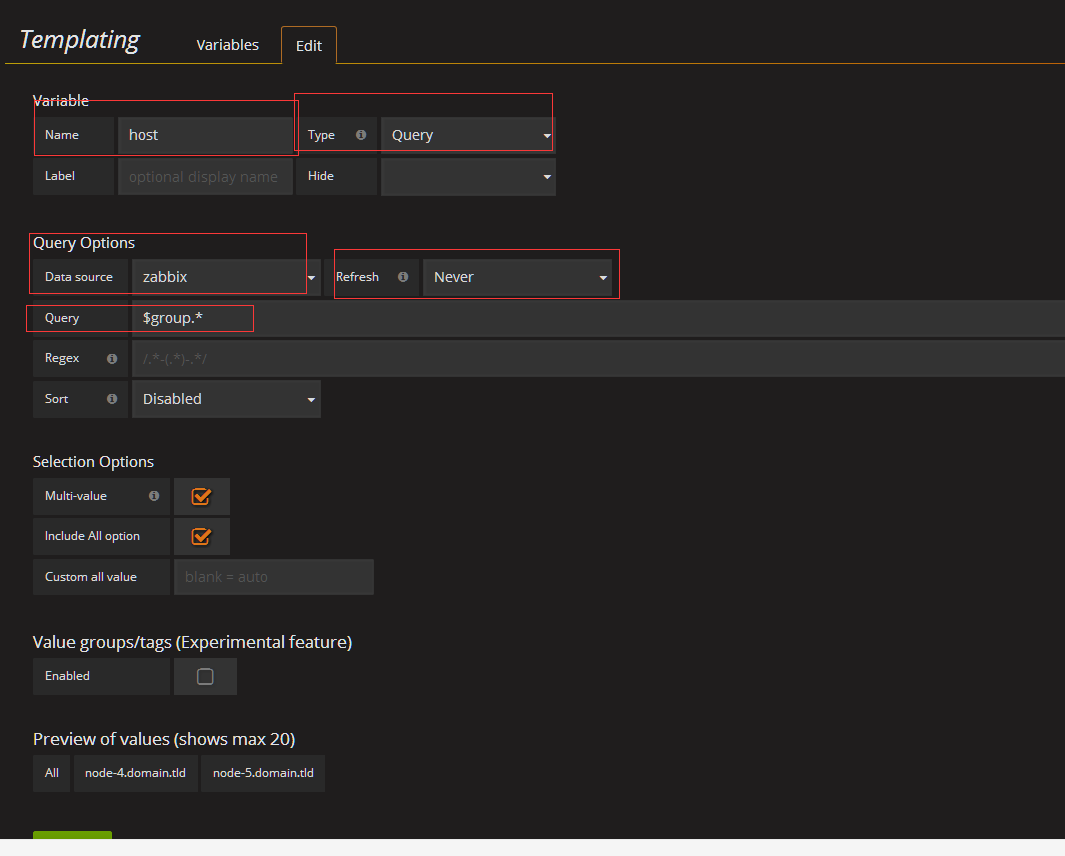Open the Type dropdown showing Query
The width and height of the screenshot is (1065, 856).
coord(468,135)
